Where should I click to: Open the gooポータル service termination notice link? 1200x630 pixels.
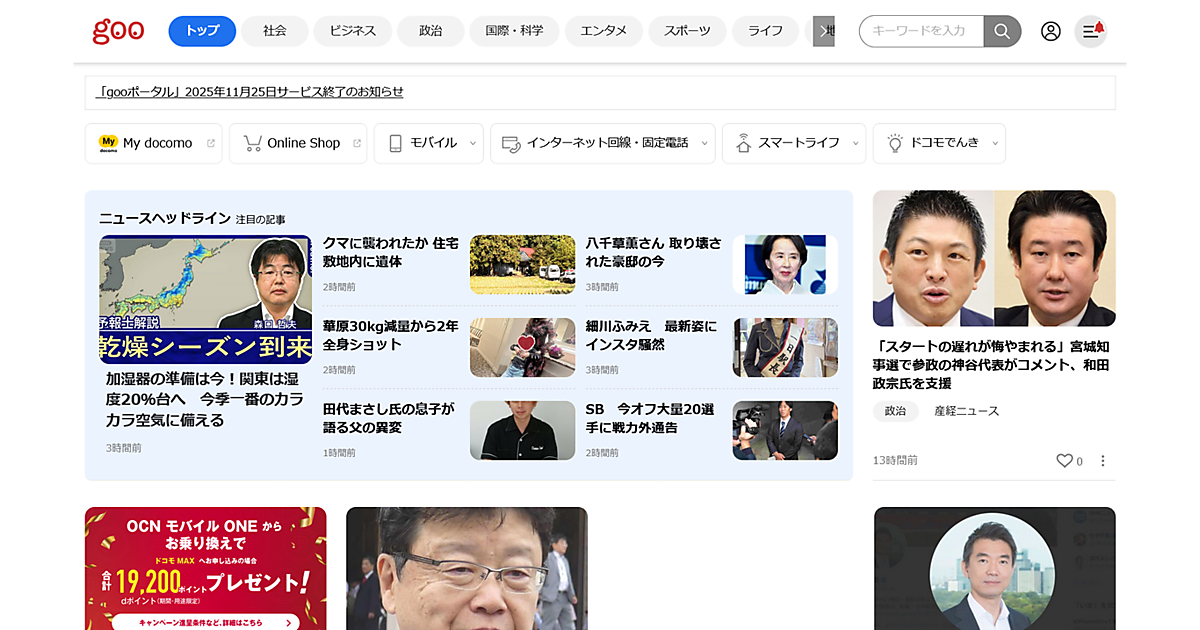250,92
